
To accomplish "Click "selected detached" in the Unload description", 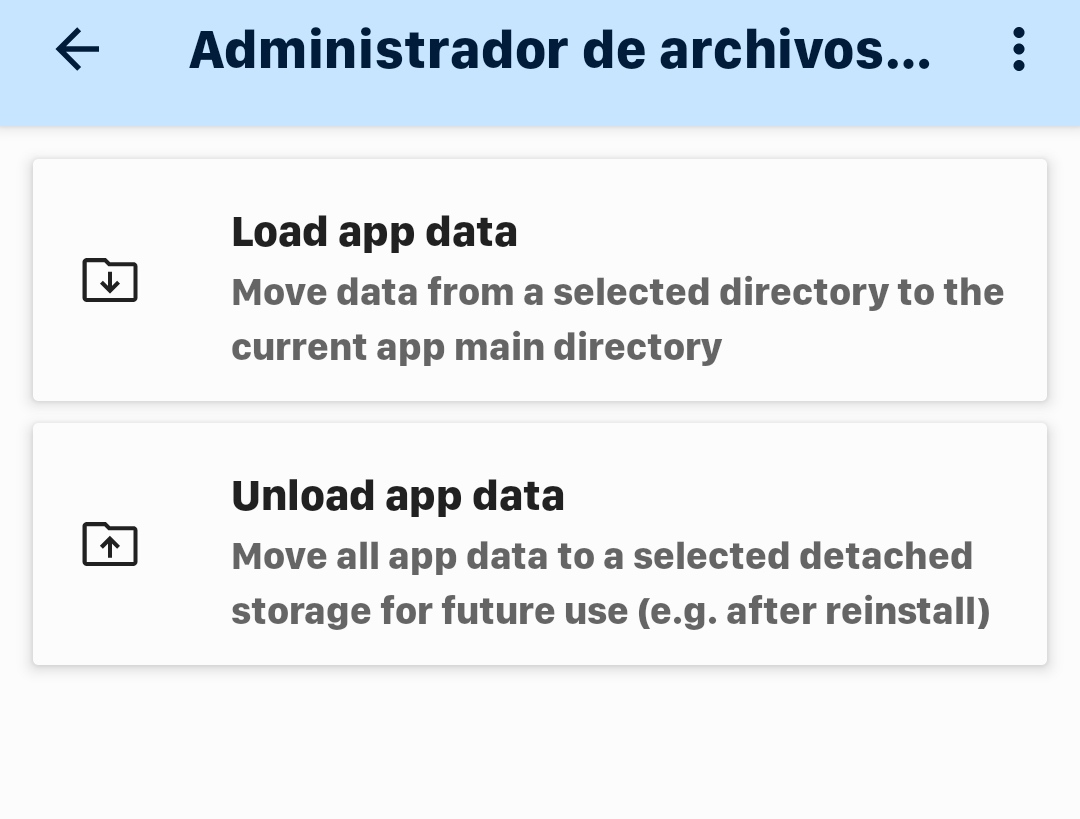I will click(802, 555).
